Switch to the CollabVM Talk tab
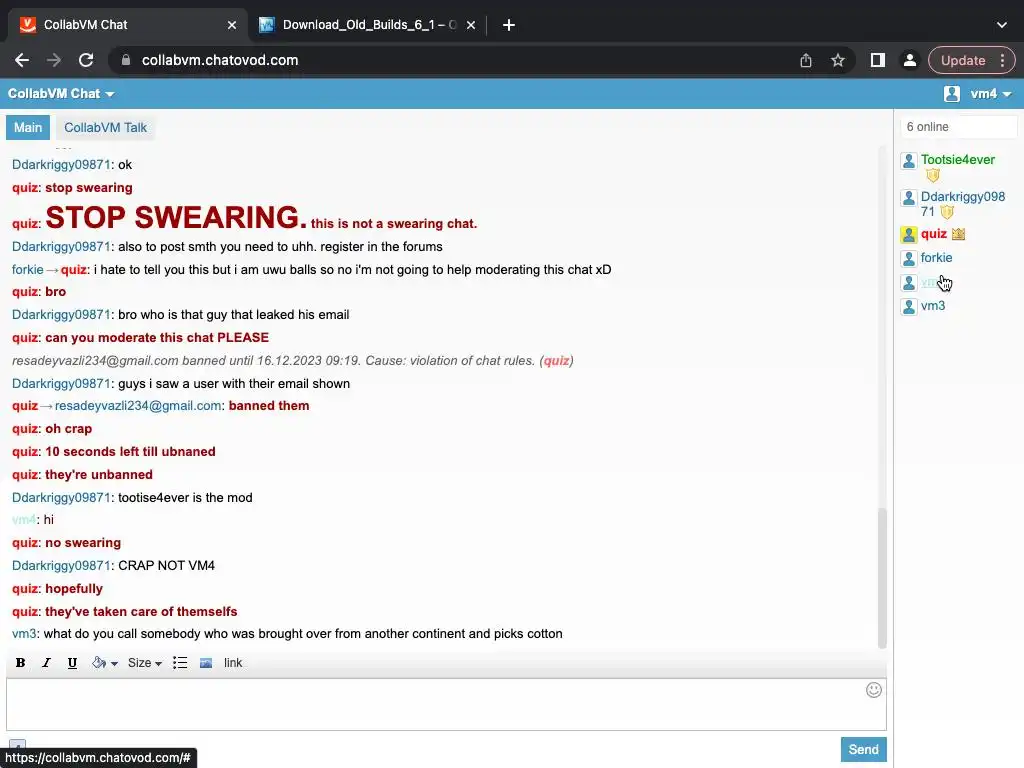The image size is (1024, 768). click(x=105, y=127)
